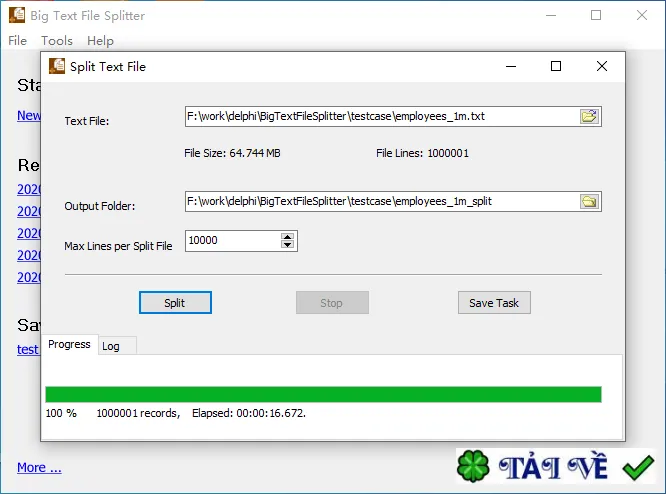Open the Help menu
Screen dimensions: 666x494
point(100,41)
